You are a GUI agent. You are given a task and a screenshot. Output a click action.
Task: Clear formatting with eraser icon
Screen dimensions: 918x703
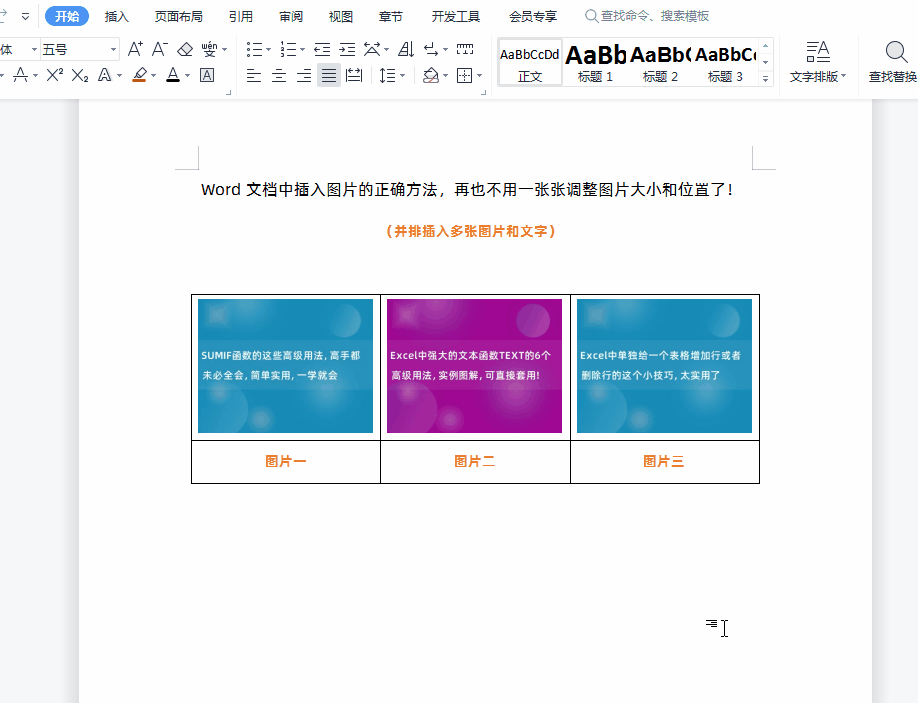[x=185, y=49]
